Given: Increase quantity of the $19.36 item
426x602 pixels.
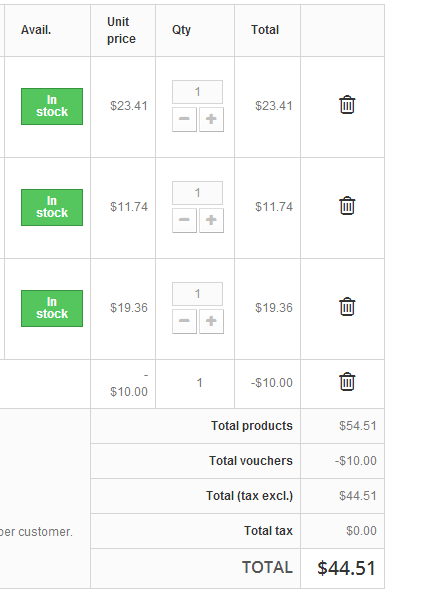Looking at the screenshot, I should coord(211,321).
